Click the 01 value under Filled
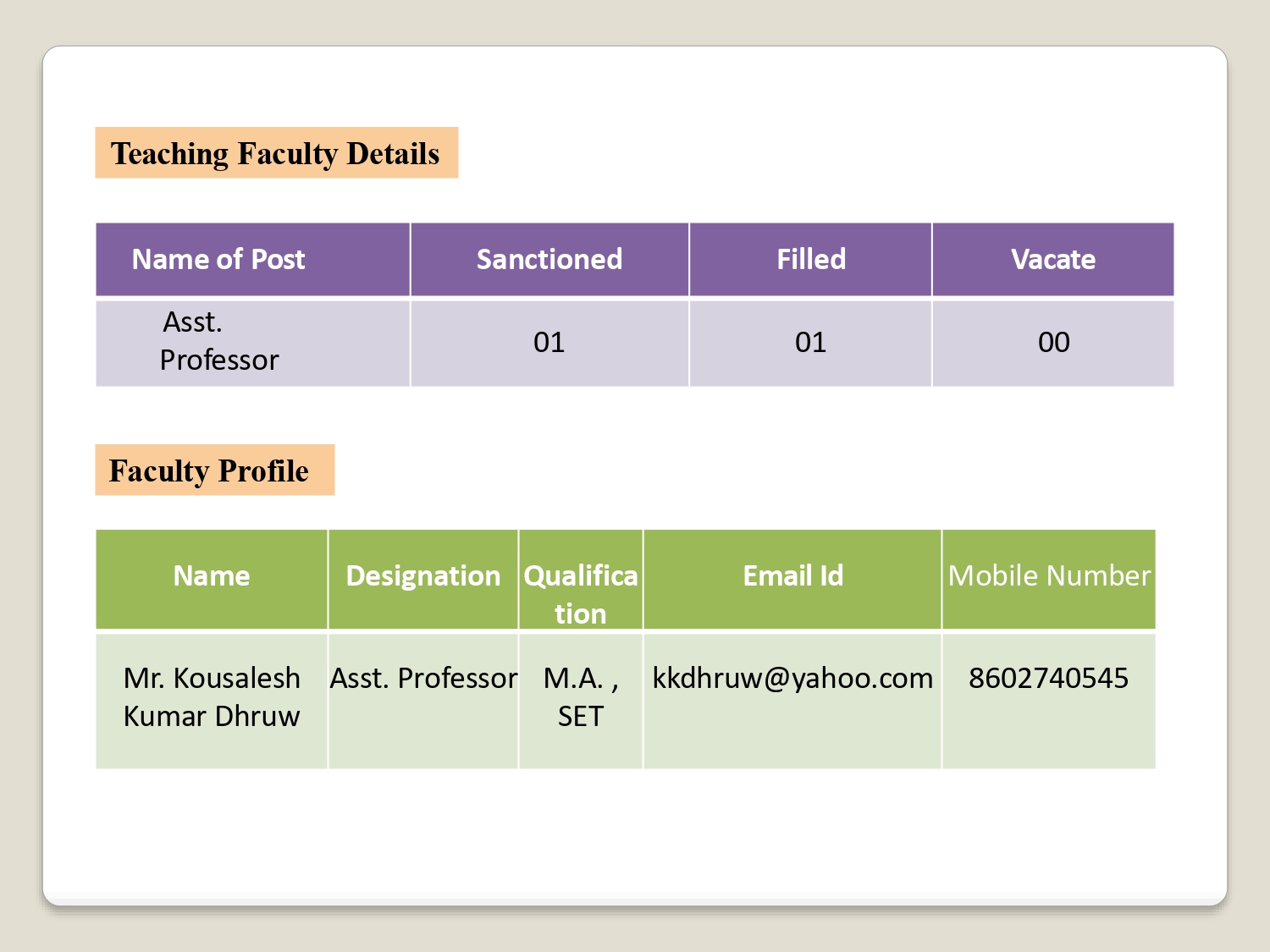The image size is (1270, 952). click(x=810, y=342)
